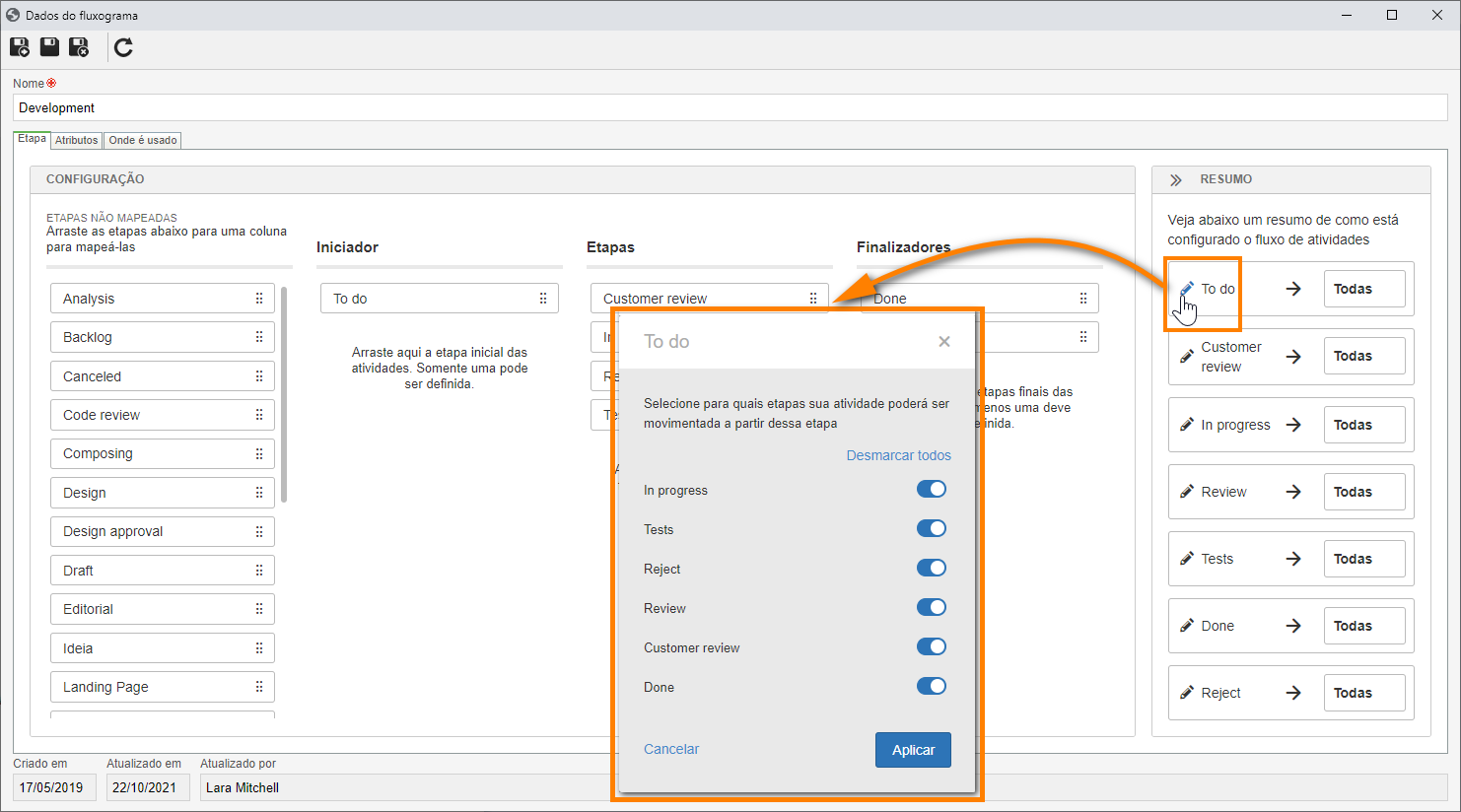Click Todas box for Tests row
This screenshot has width=1461, height=812.
1364,559
